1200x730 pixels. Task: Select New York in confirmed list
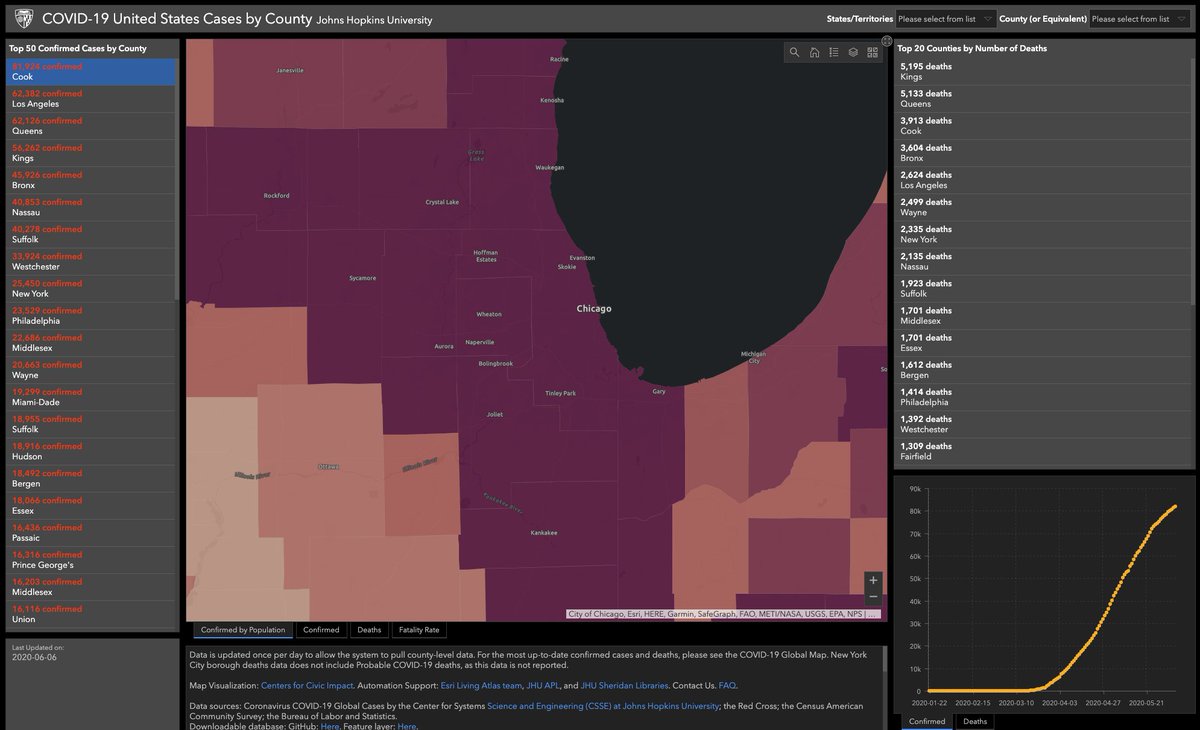(x=92, y=289)
